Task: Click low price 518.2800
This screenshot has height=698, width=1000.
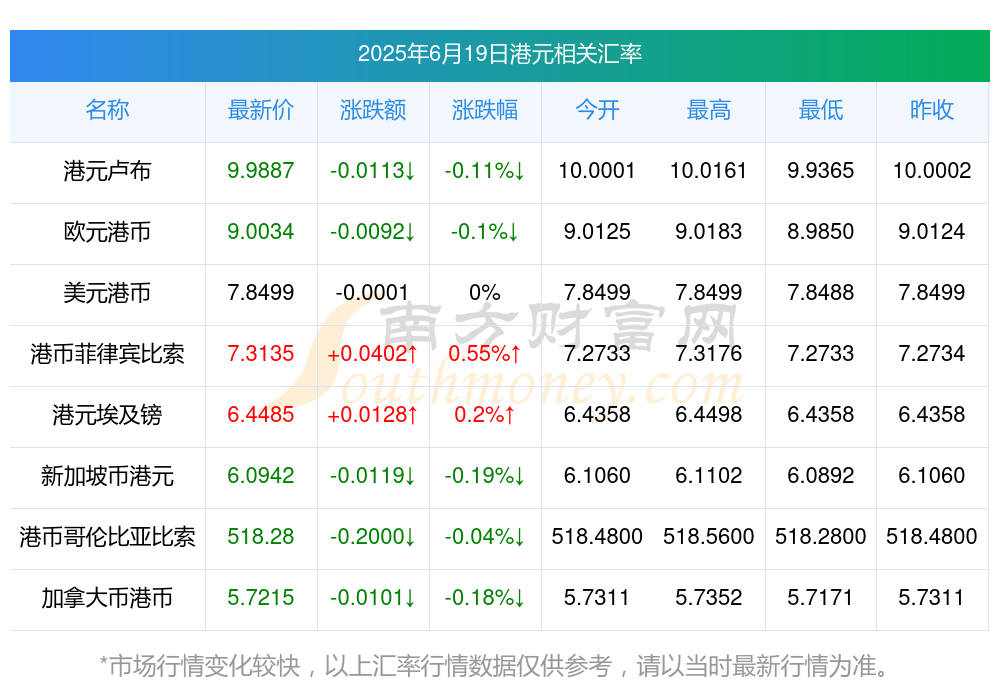Action: 821,537
